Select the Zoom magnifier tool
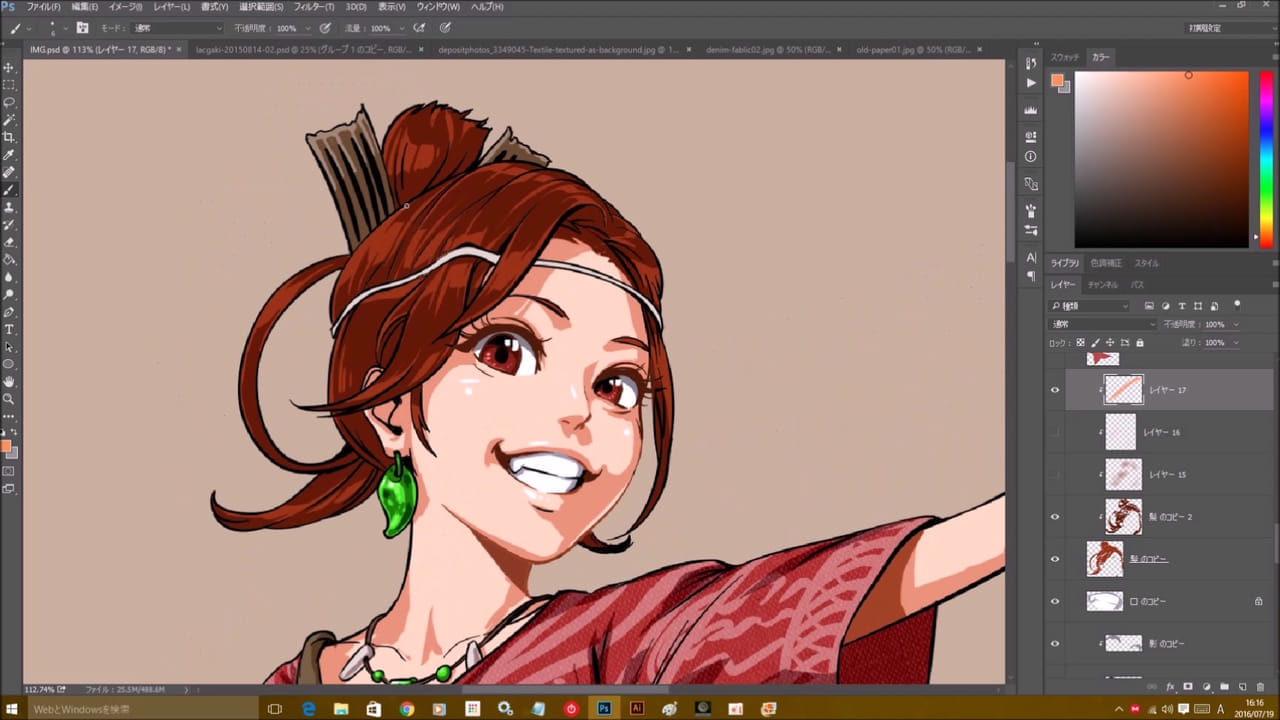 pyautogui.click(x=9, y=398)
